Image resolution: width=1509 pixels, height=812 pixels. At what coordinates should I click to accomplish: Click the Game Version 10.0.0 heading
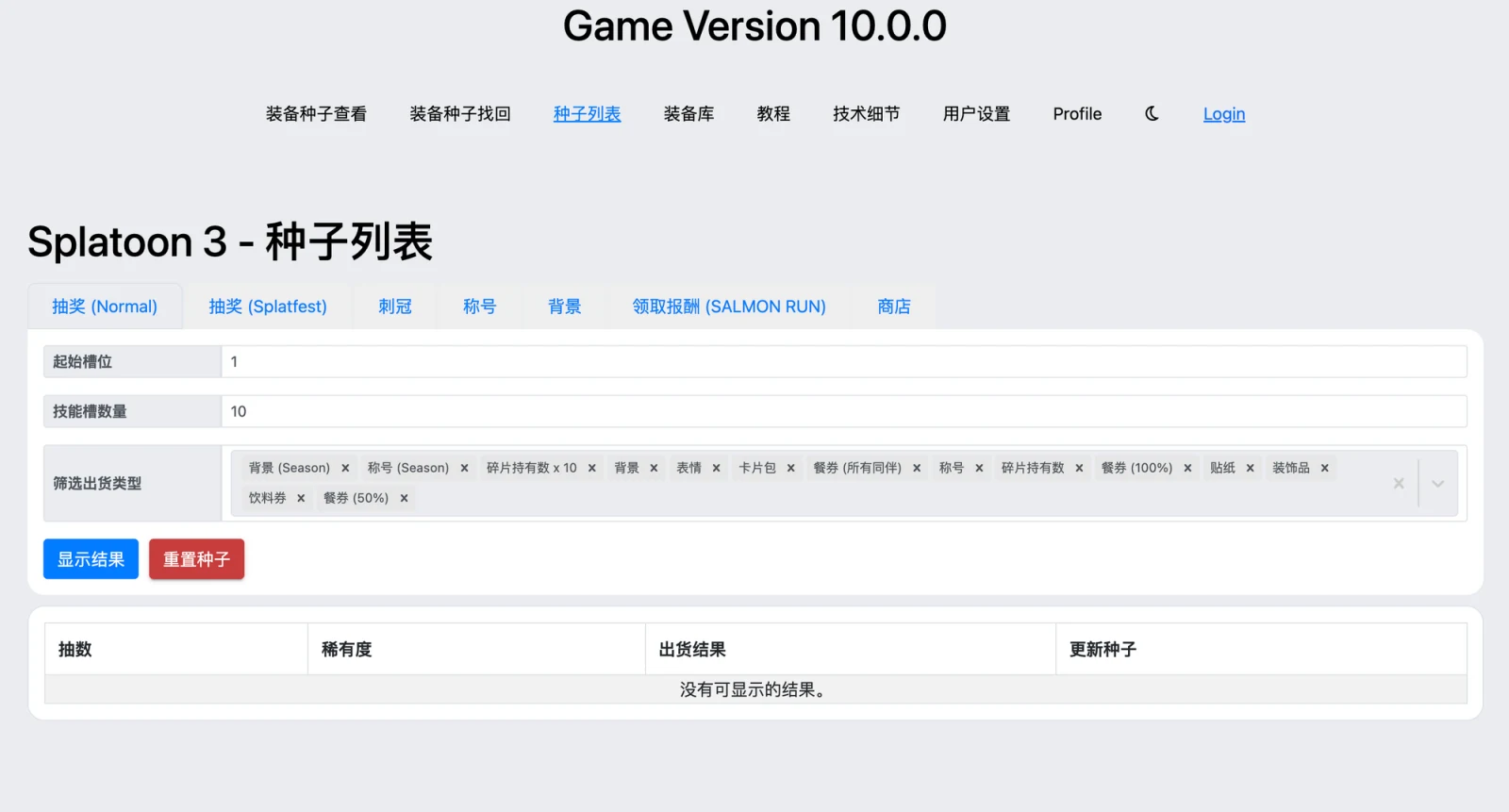(754, 25)
